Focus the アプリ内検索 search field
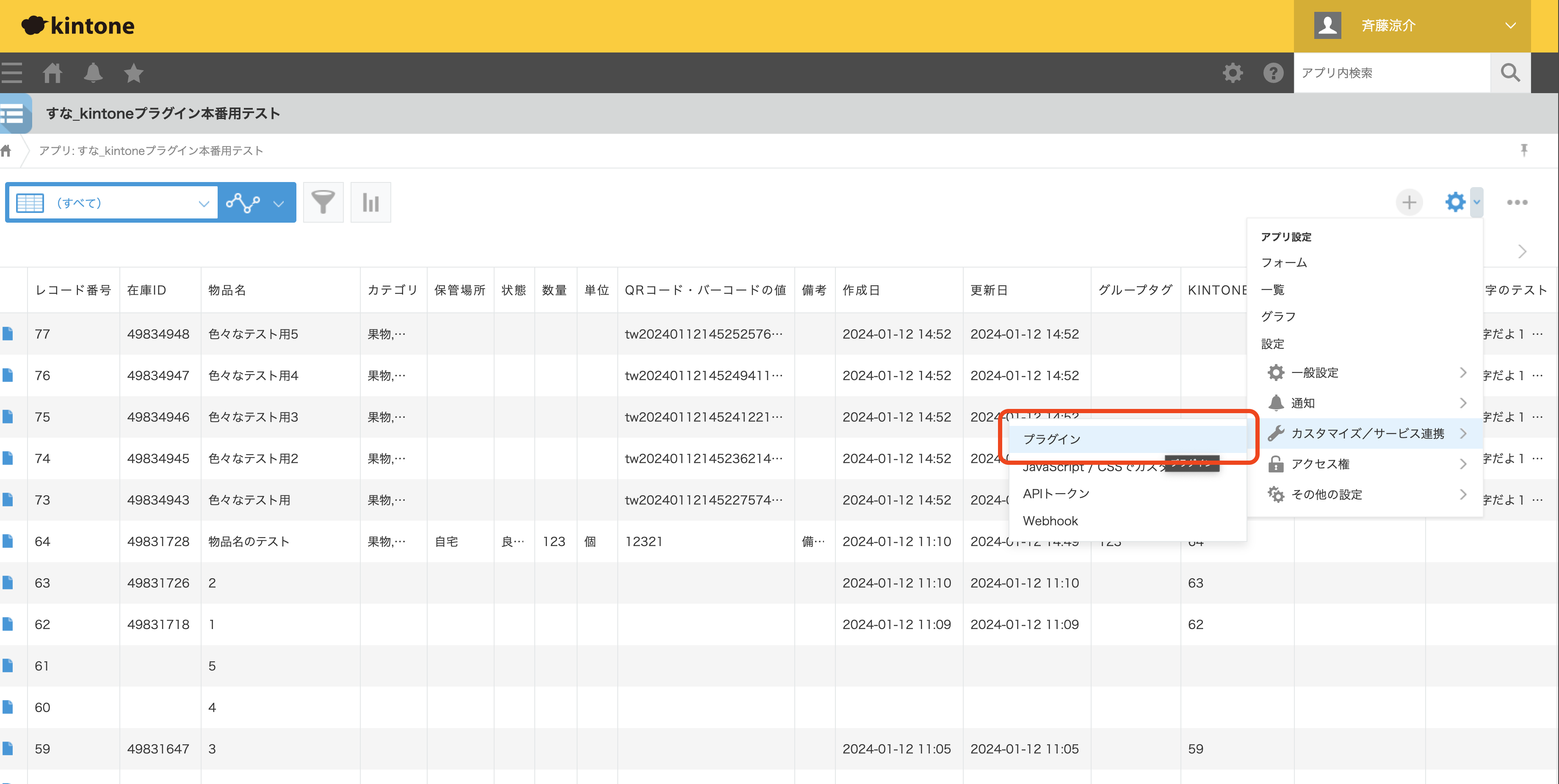This screenshot has height=784, width=1559. (1392, 73)
